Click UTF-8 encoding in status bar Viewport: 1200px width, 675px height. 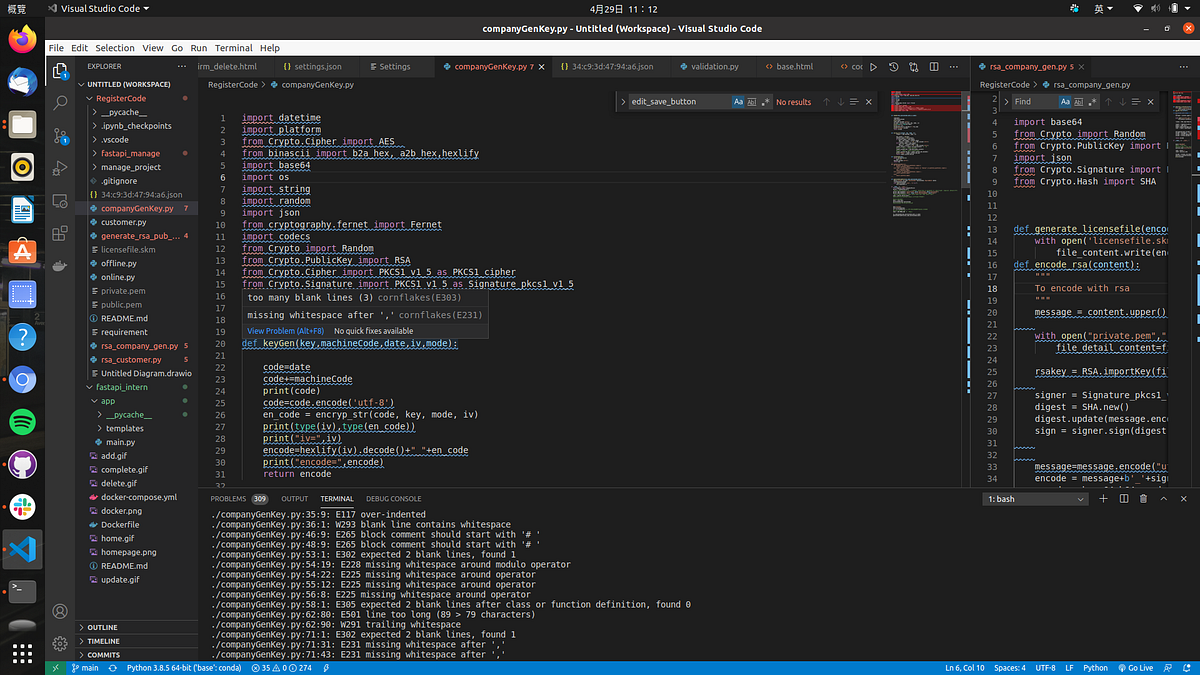click(1045, 668)
